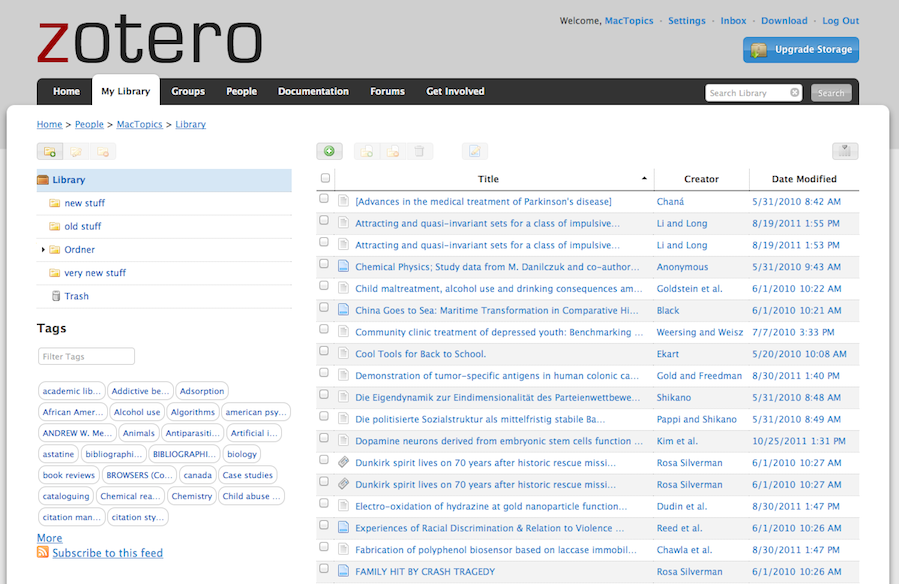The height and width of the screenshot is (584, 899).
Task: Click the Upgrade Storage button
Action: point(801,50)
